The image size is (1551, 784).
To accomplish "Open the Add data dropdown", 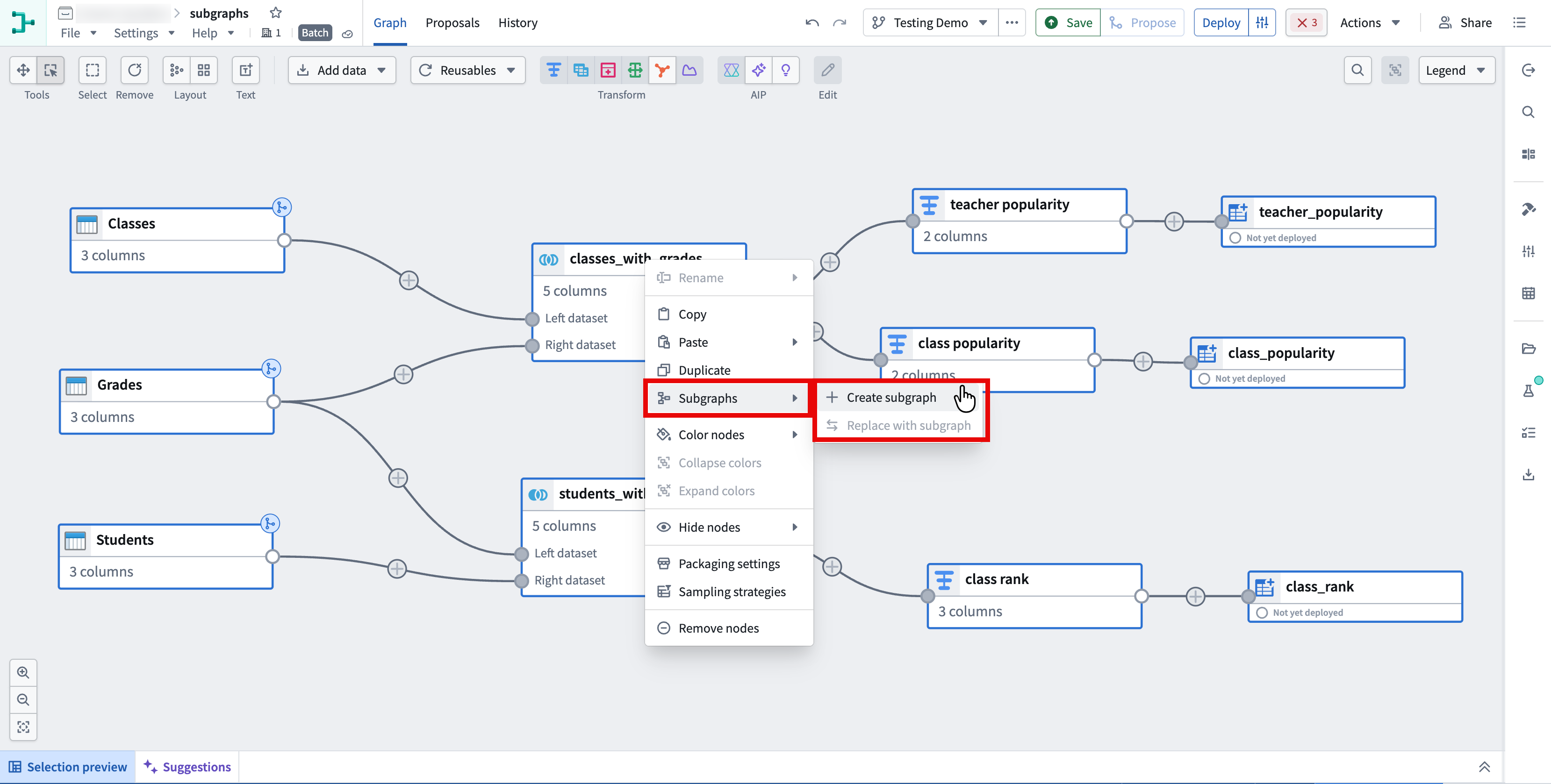I will pyautogui.click(x=341, y=71).
